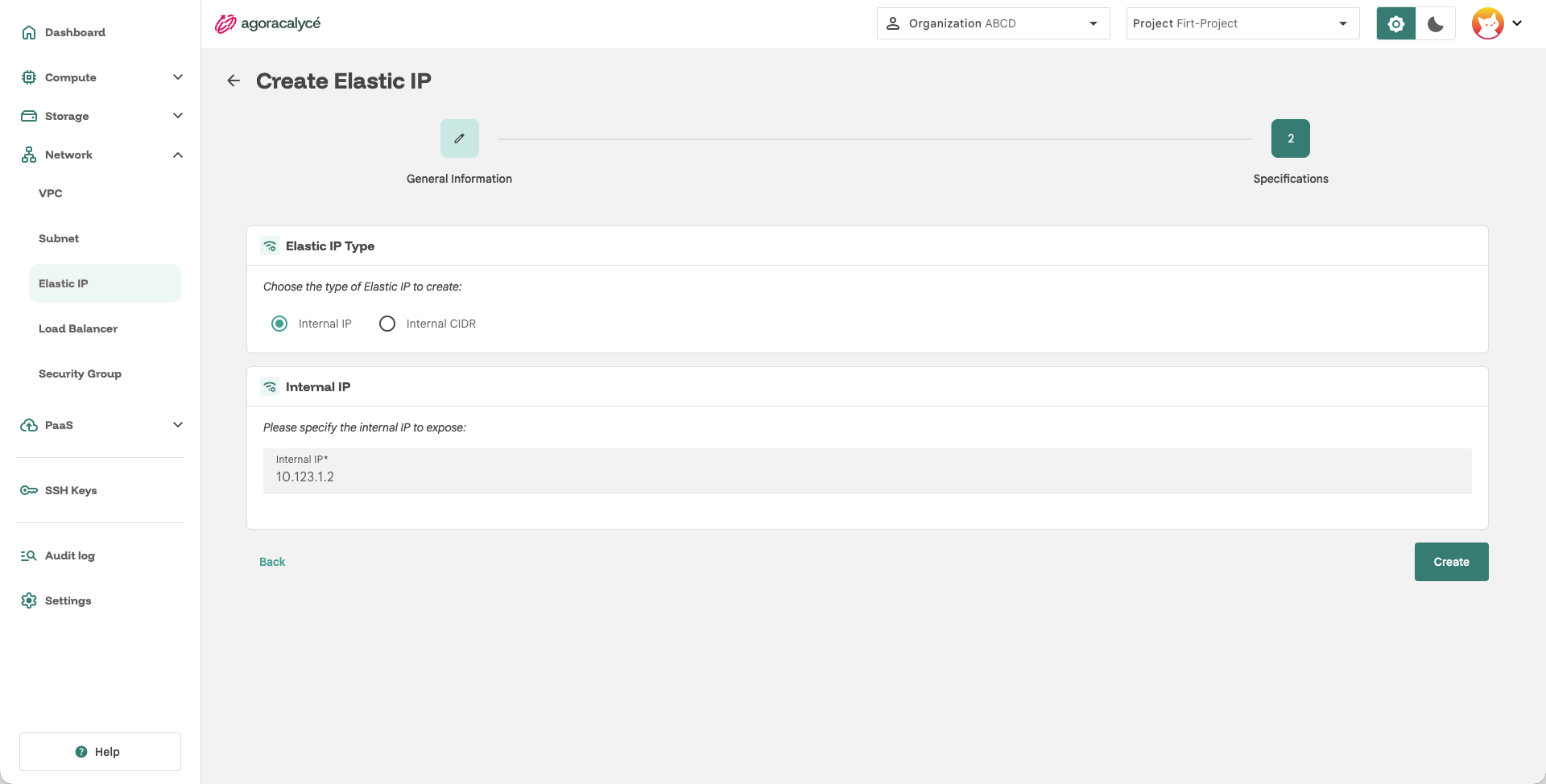Viewport: 1546px width, 784px height.
Task: Click the Network topology icon
Action: point(29,155)
